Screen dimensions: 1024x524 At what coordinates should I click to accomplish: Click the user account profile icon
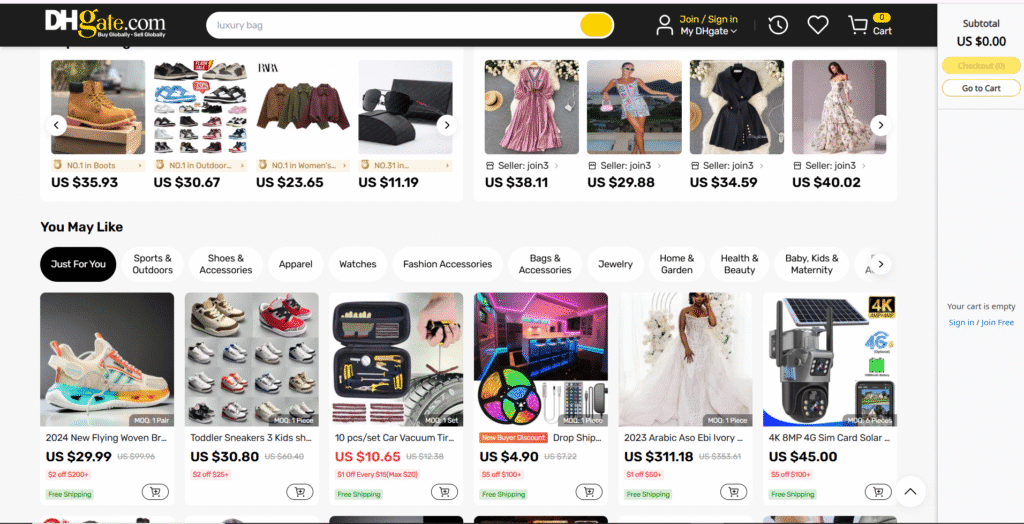(664, 25)
